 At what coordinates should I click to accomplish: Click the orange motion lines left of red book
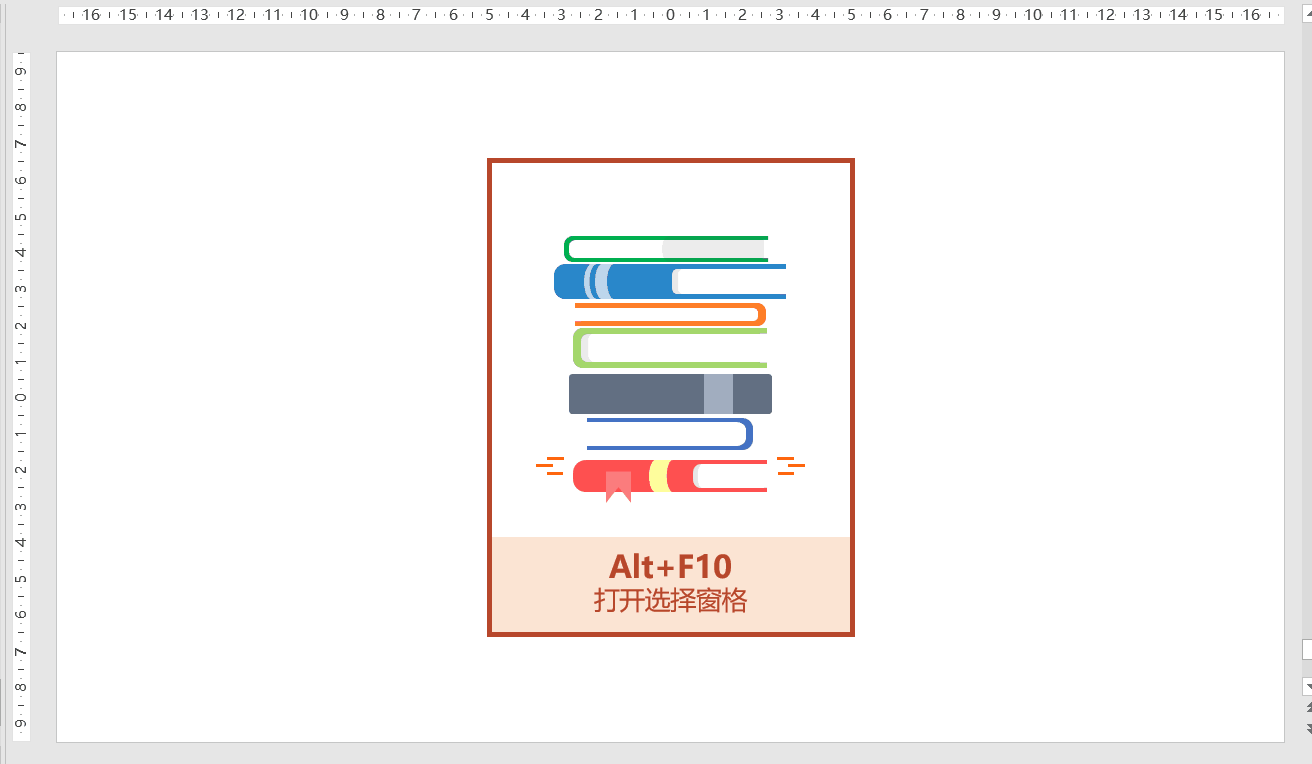(550, 465)
